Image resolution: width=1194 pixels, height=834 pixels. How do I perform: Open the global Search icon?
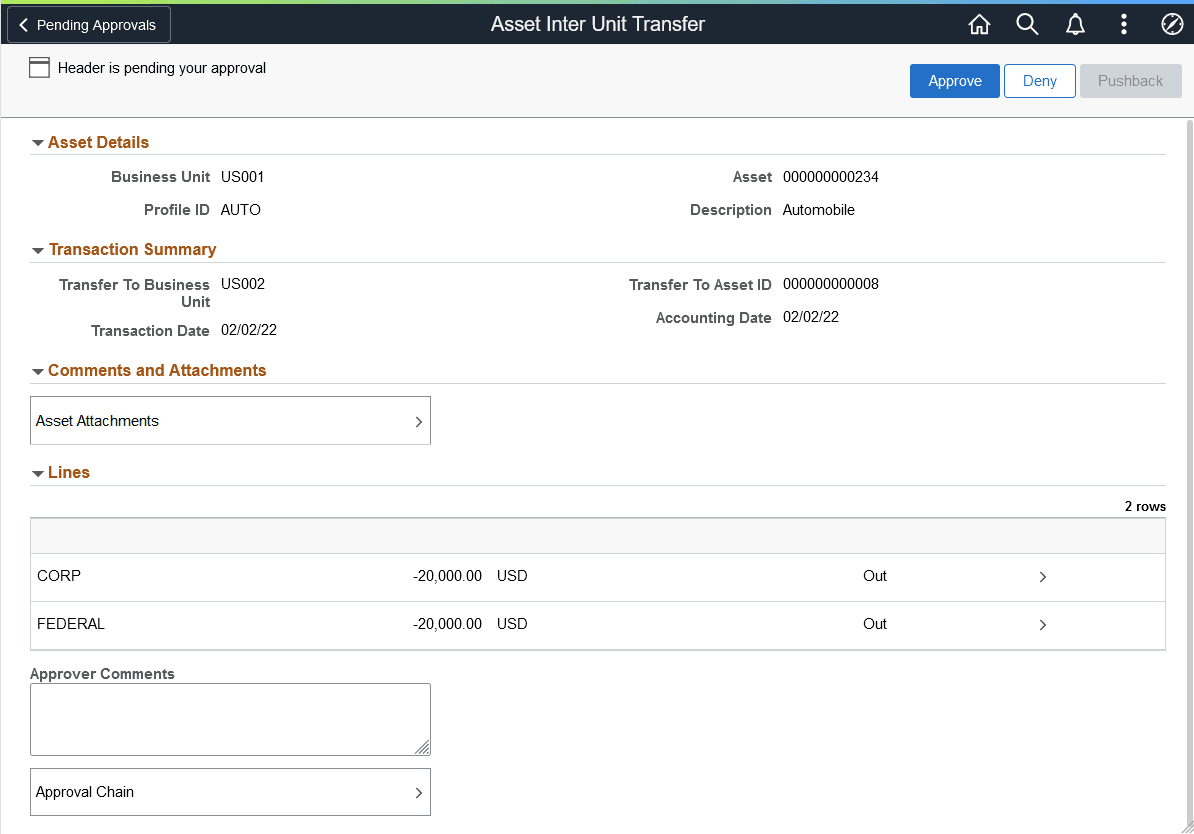coord(1027,23)
